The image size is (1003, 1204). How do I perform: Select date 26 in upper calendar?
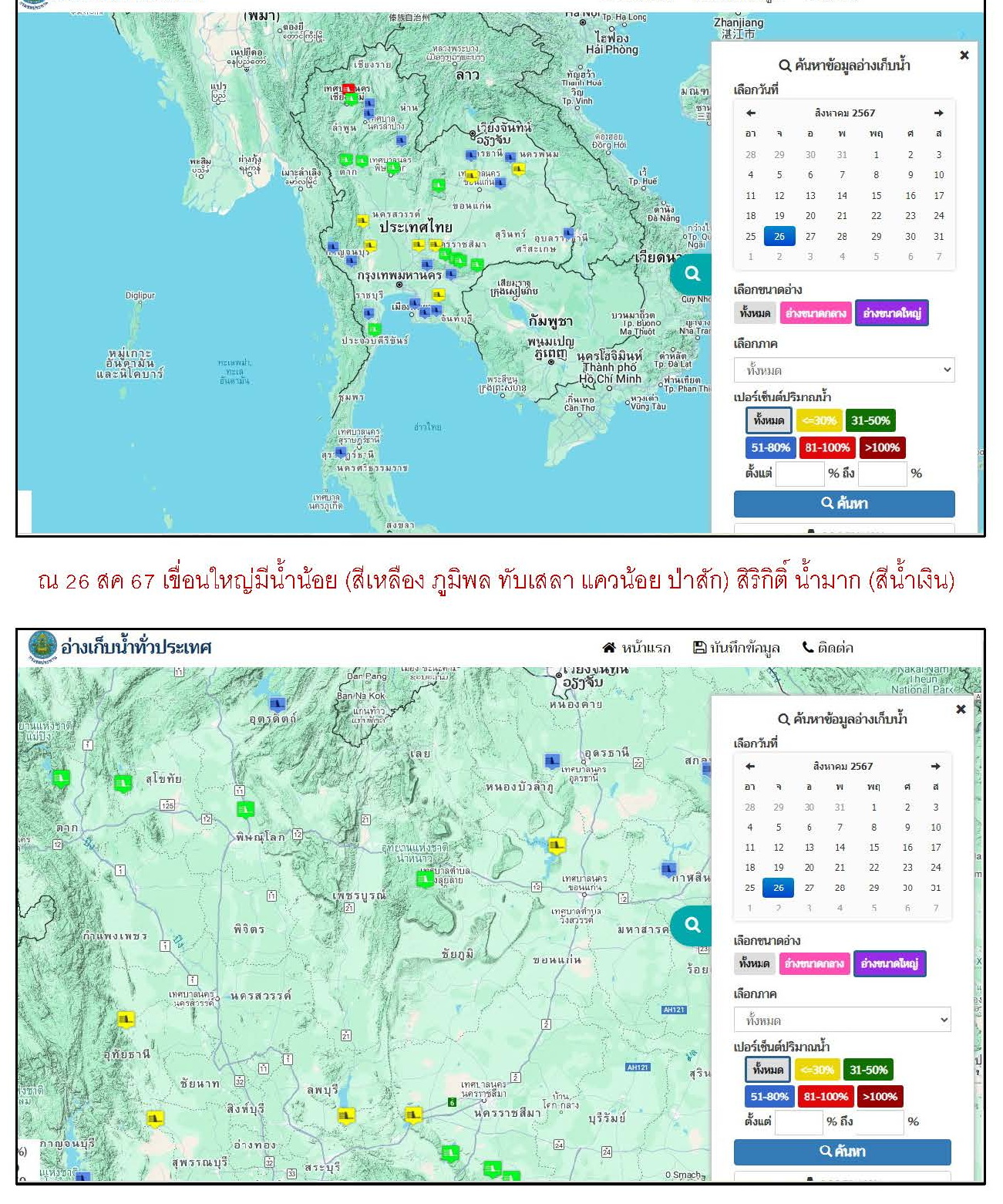click(779, 237)
